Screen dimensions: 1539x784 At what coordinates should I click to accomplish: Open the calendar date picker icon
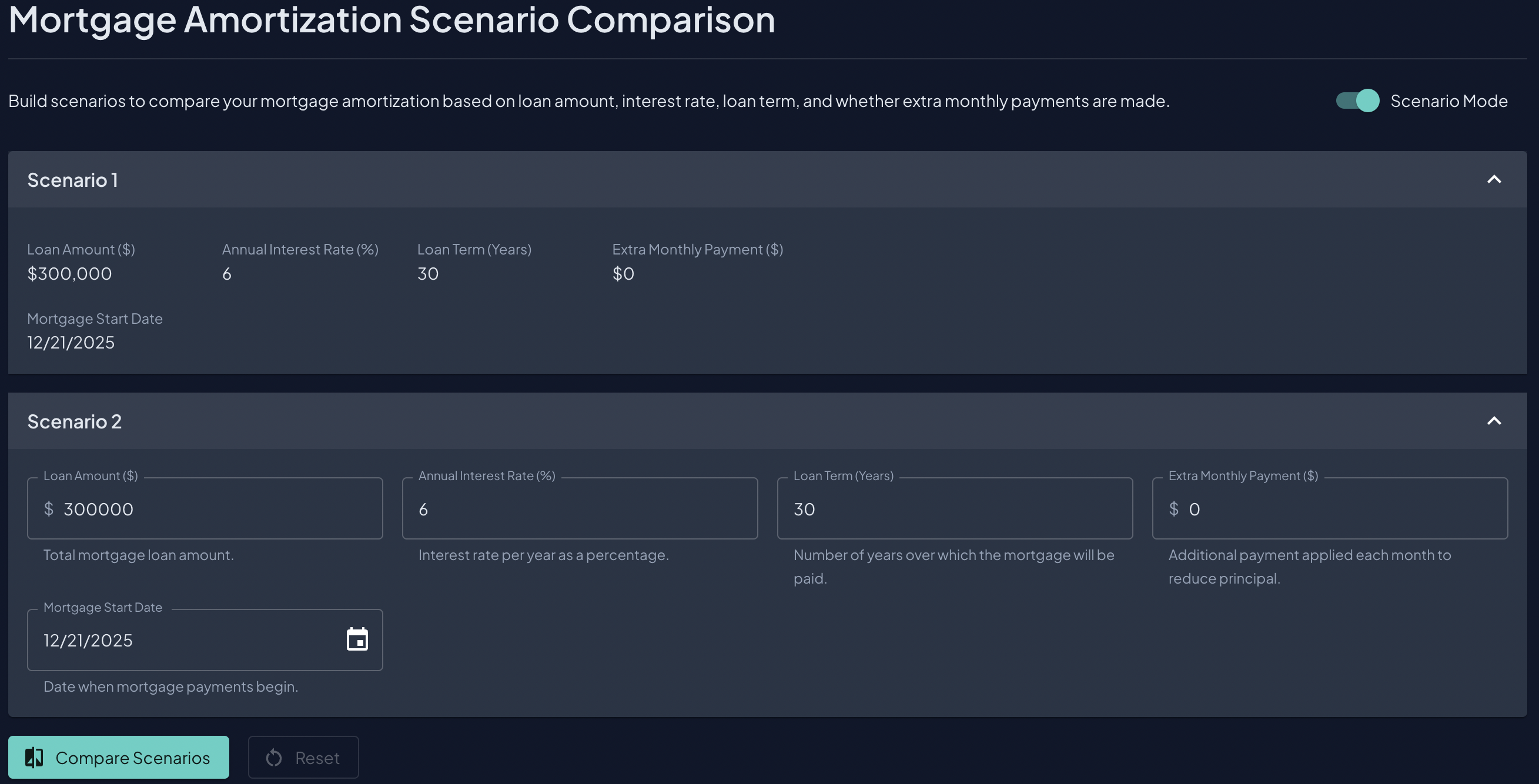[x=357, y=639]
